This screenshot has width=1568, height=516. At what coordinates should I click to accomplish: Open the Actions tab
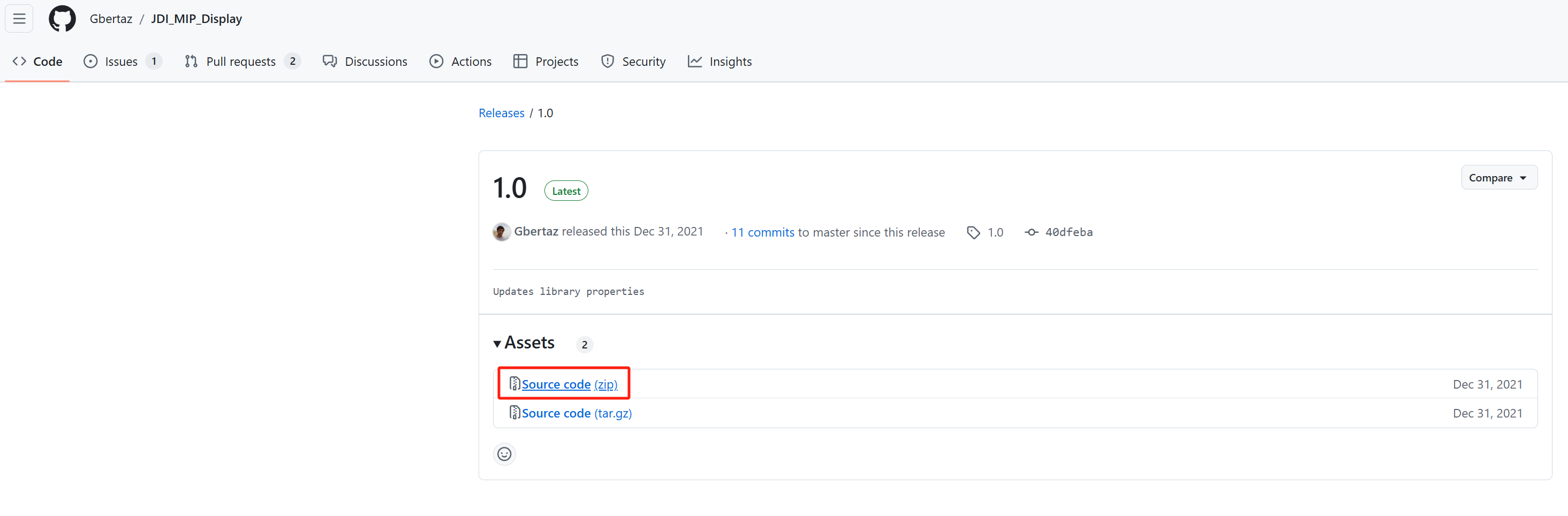(x=461, y=62)
